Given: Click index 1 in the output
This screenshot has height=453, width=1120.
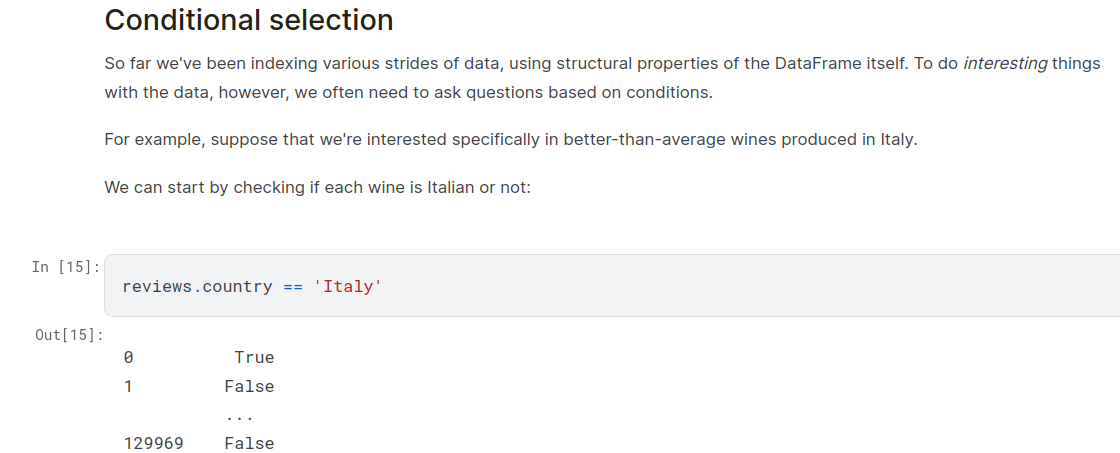Looking at the screenshot, I should (x=128, y=386).
